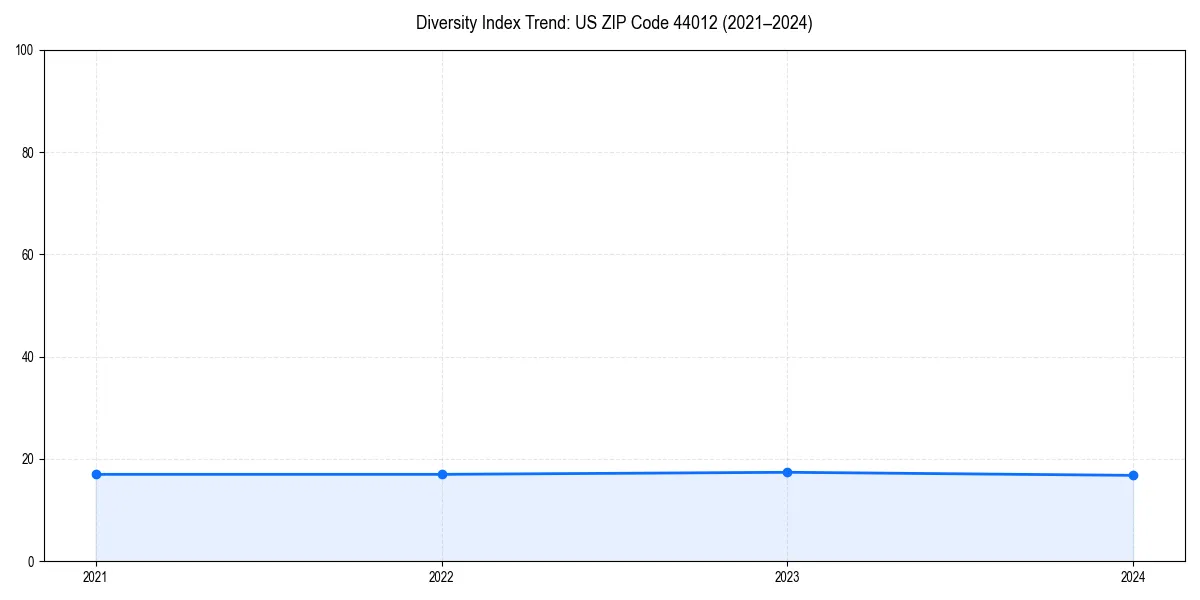
Task: Click the left y-axis line
Action: pyautogui.click(x=44, y=300)
